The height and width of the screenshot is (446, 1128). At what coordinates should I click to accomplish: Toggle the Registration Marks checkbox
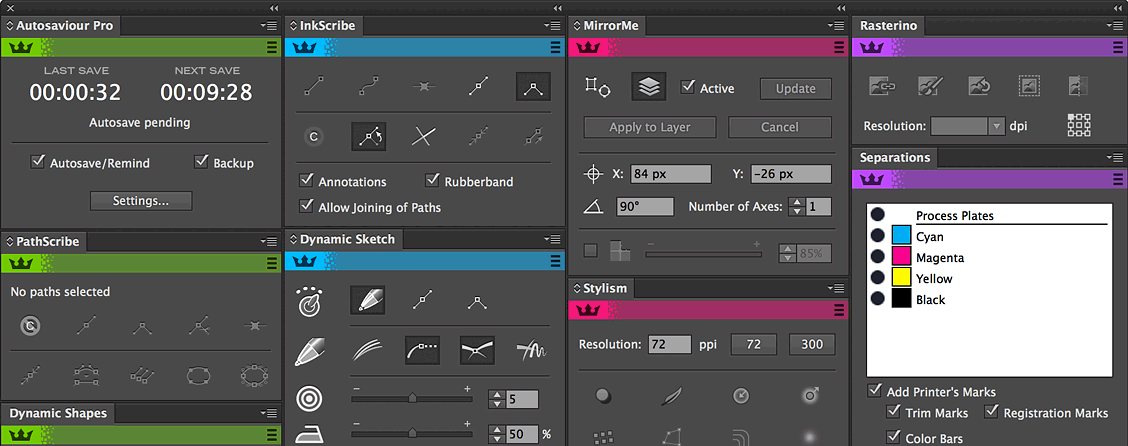tap(991, 412)
